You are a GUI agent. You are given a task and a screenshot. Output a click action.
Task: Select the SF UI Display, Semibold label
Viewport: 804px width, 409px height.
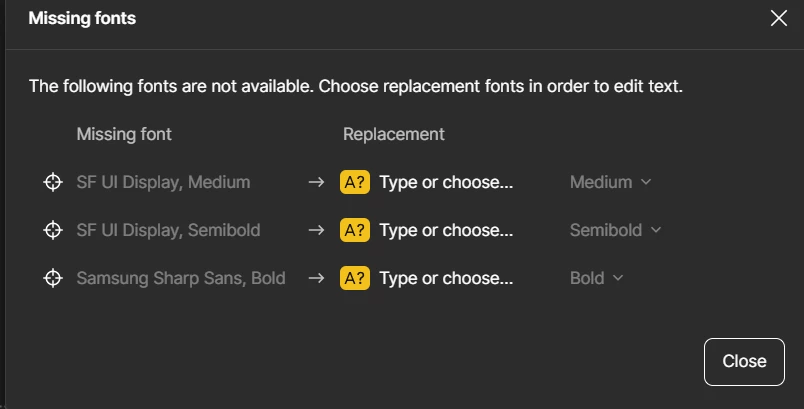[x=168, y=230]
